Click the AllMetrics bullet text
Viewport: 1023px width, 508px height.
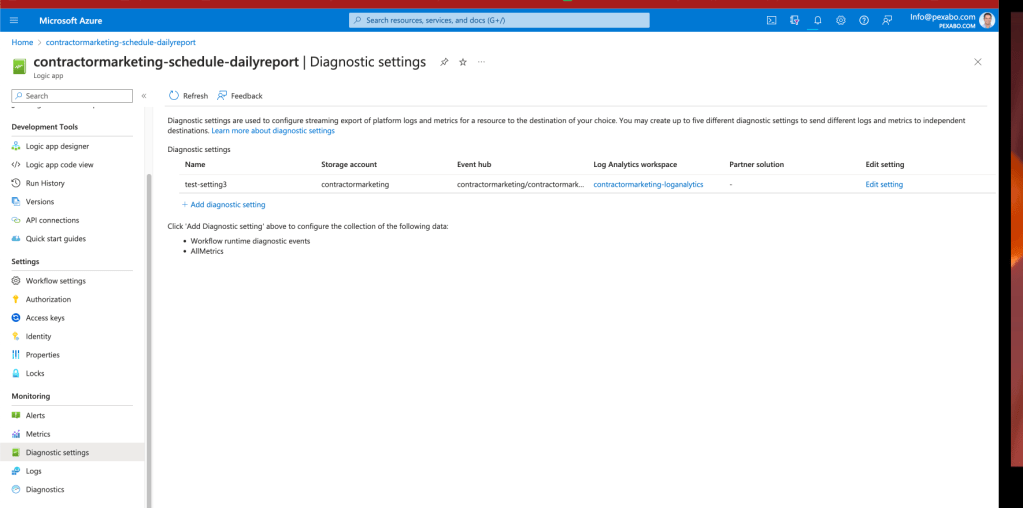coord(207,251)
